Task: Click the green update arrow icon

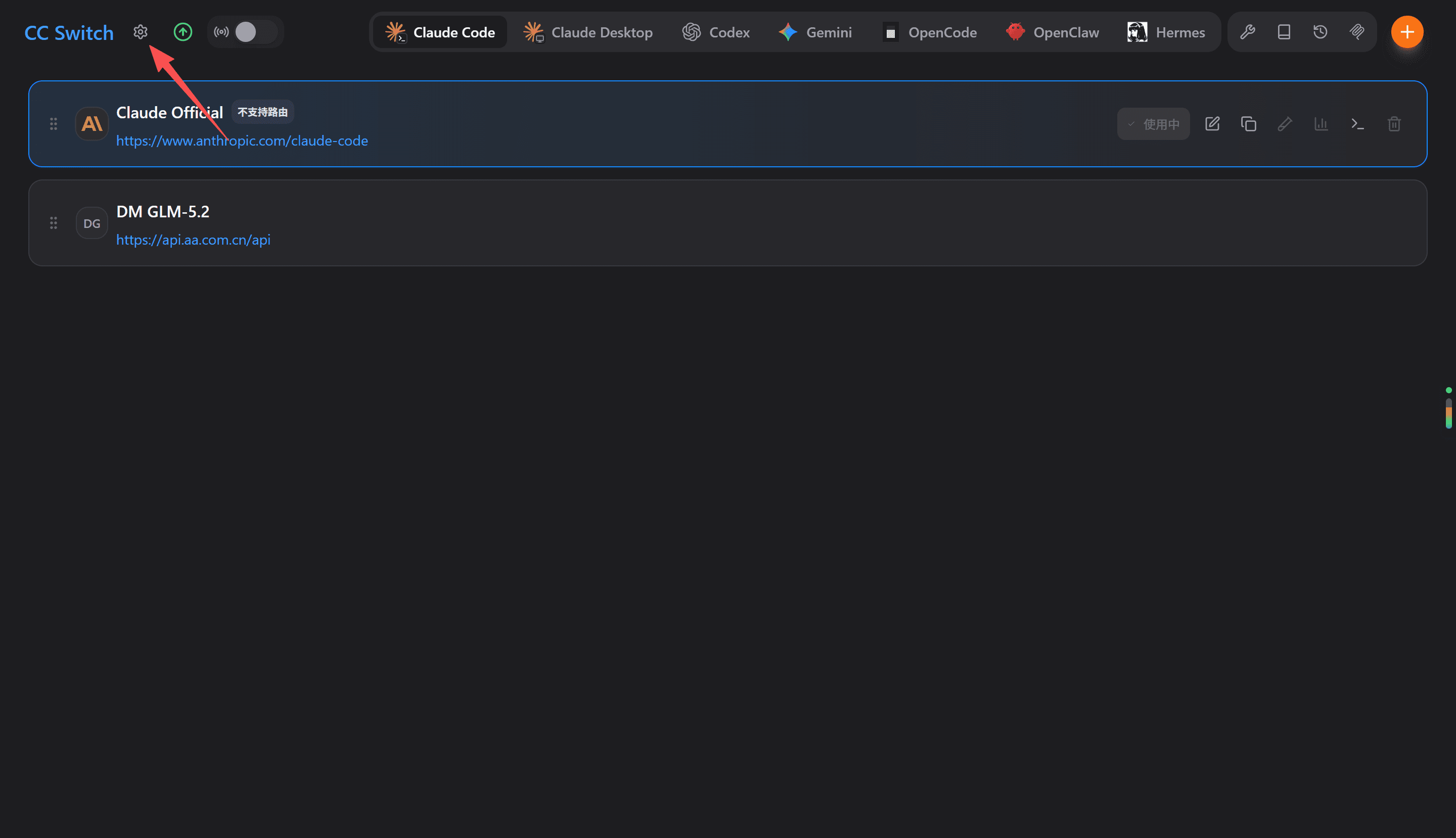Action: (183, 32)
